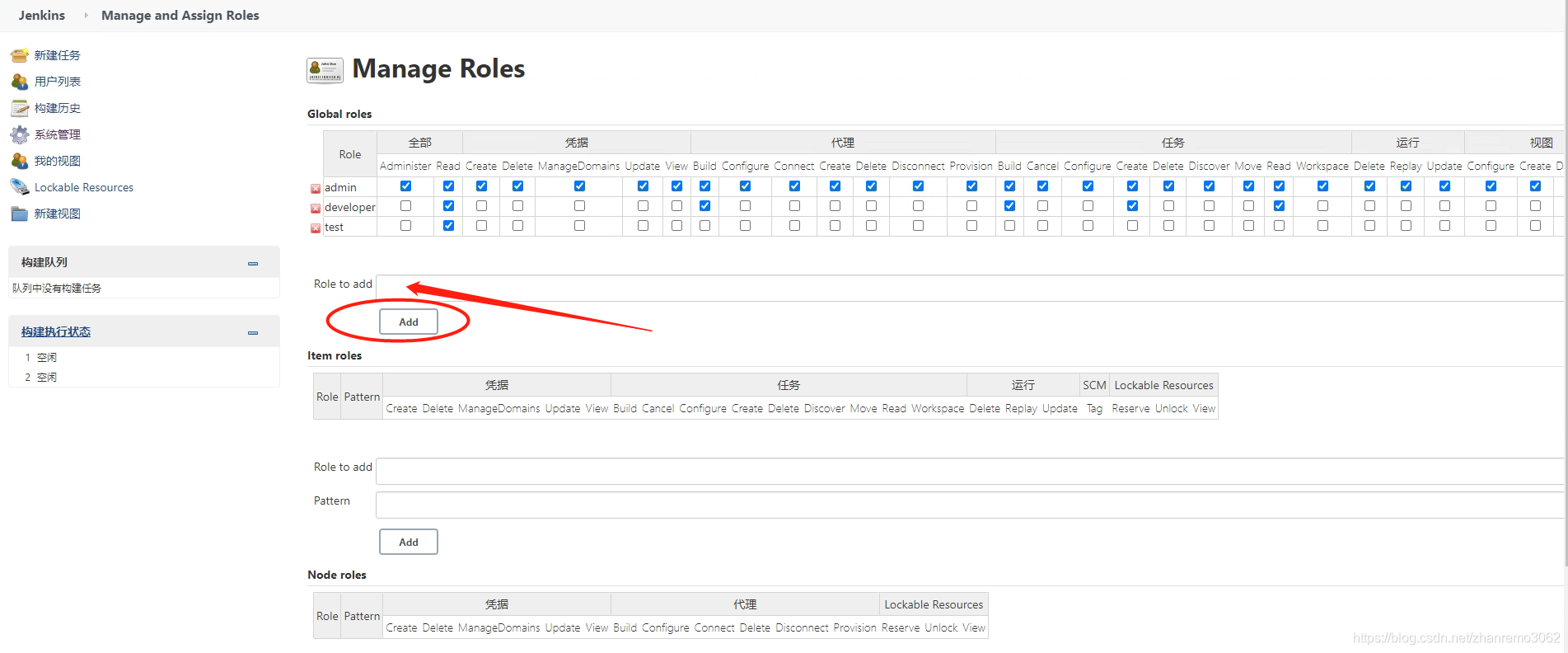
Task: Click Tag header in Item roles table
Action: (1094, 408)
